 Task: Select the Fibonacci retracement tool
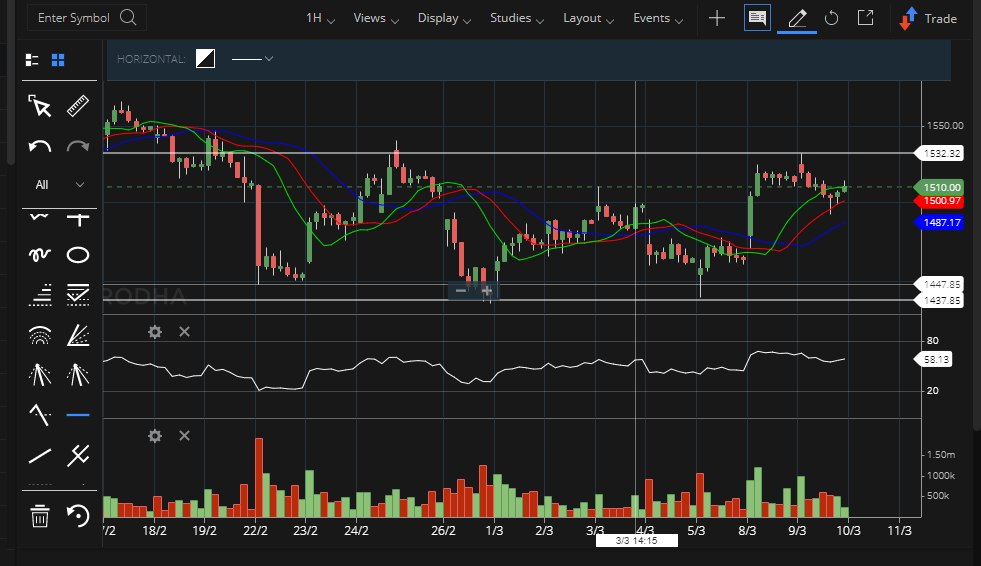pyautogui.click(x=40, y=295)
